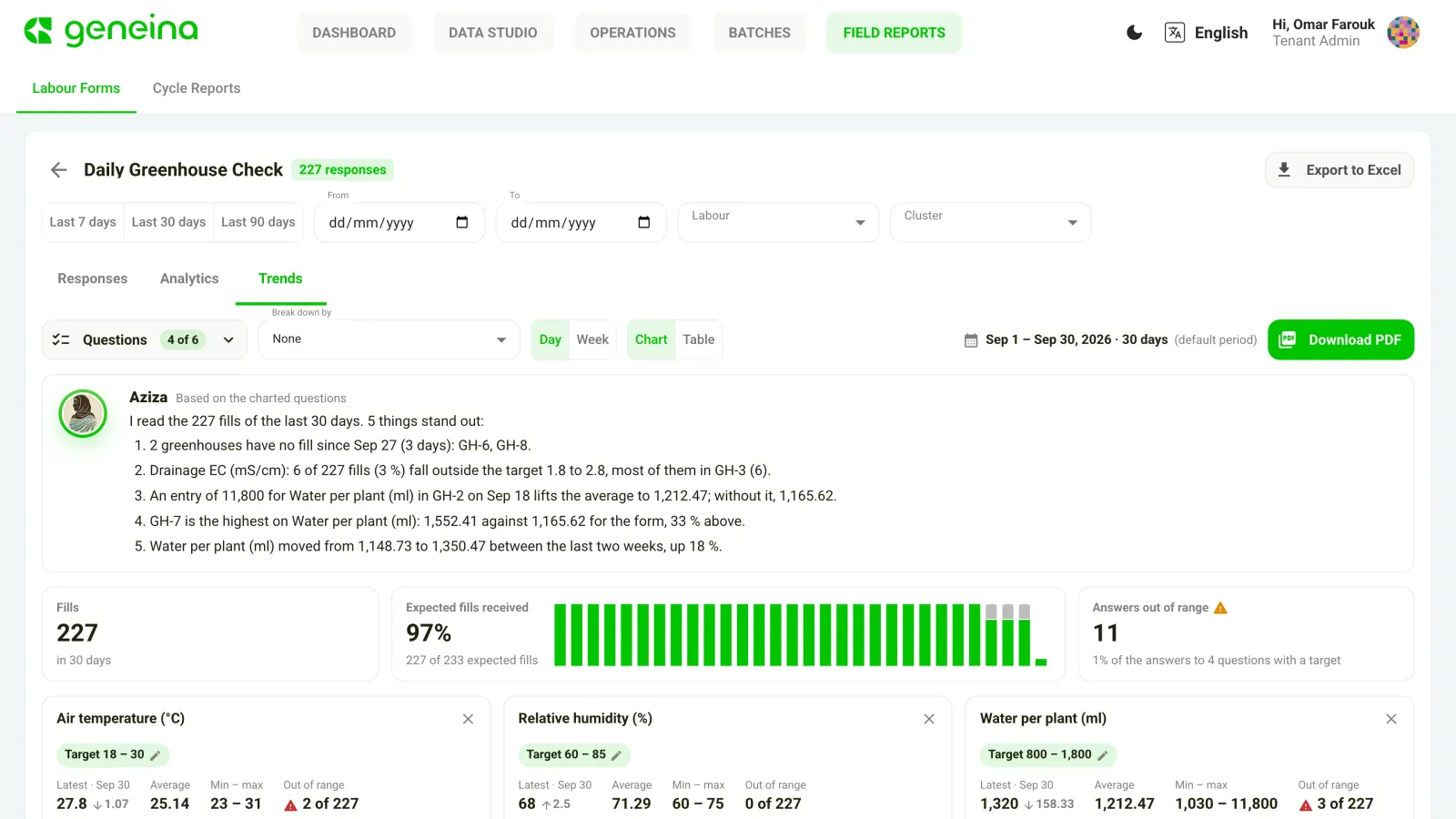Expand the Questions 4 of 6 selector

coord(145,339)
